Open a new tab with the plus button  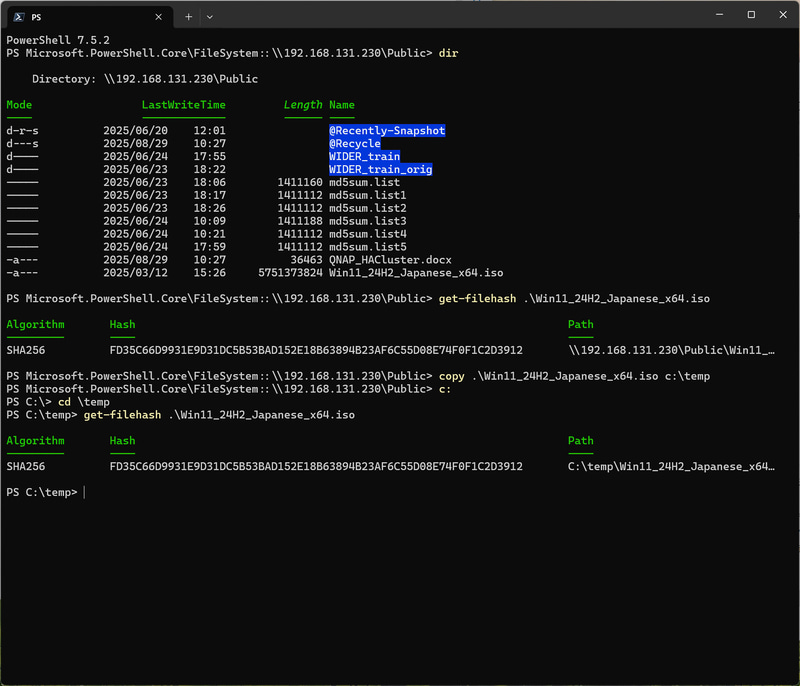(188, 17)
